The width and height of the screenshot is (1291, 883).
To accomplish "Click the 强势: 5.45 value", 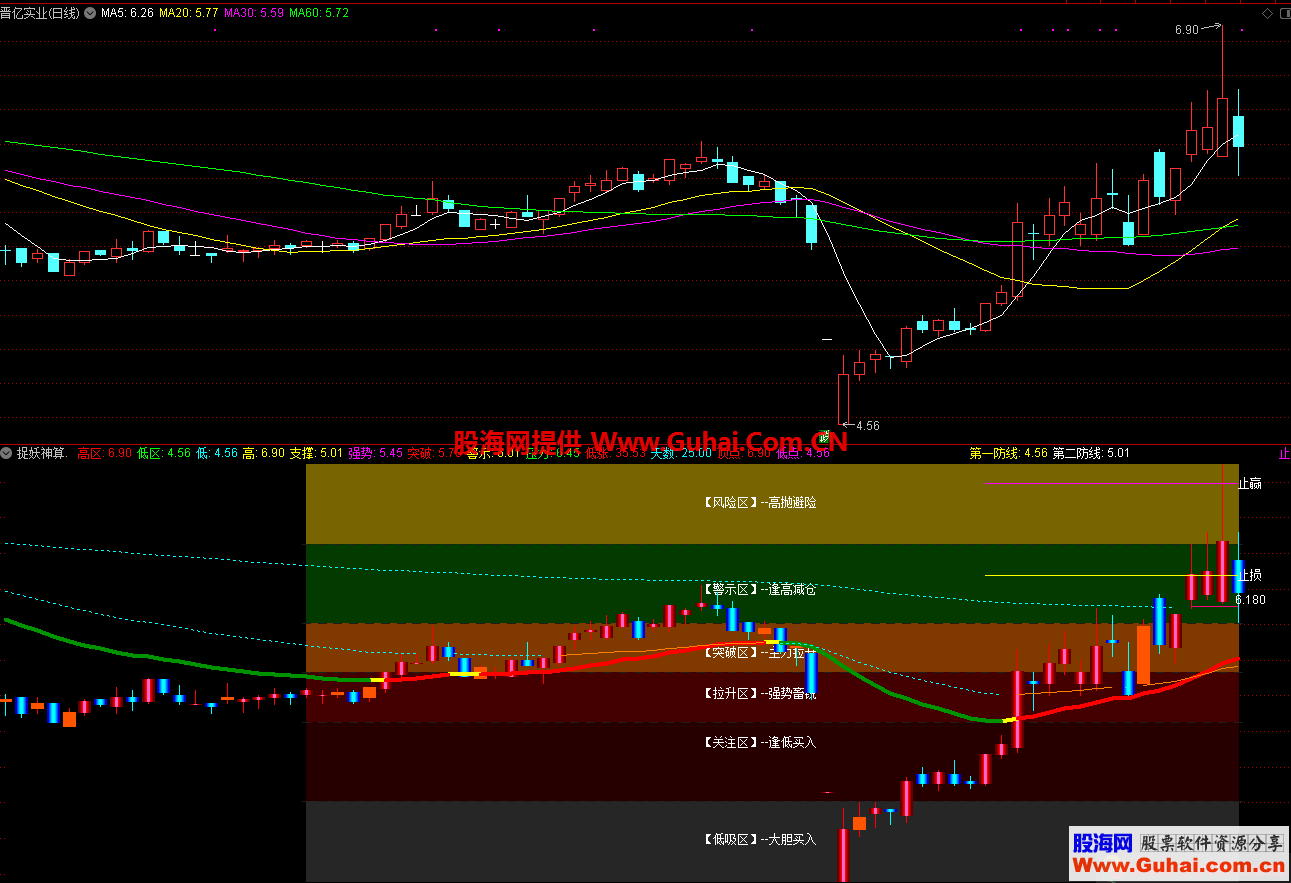I will (375, 453).
